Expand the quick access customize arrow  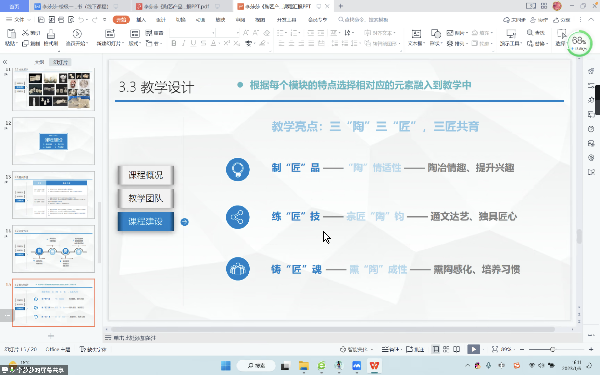pyautogui.click(x=104, y=20)
